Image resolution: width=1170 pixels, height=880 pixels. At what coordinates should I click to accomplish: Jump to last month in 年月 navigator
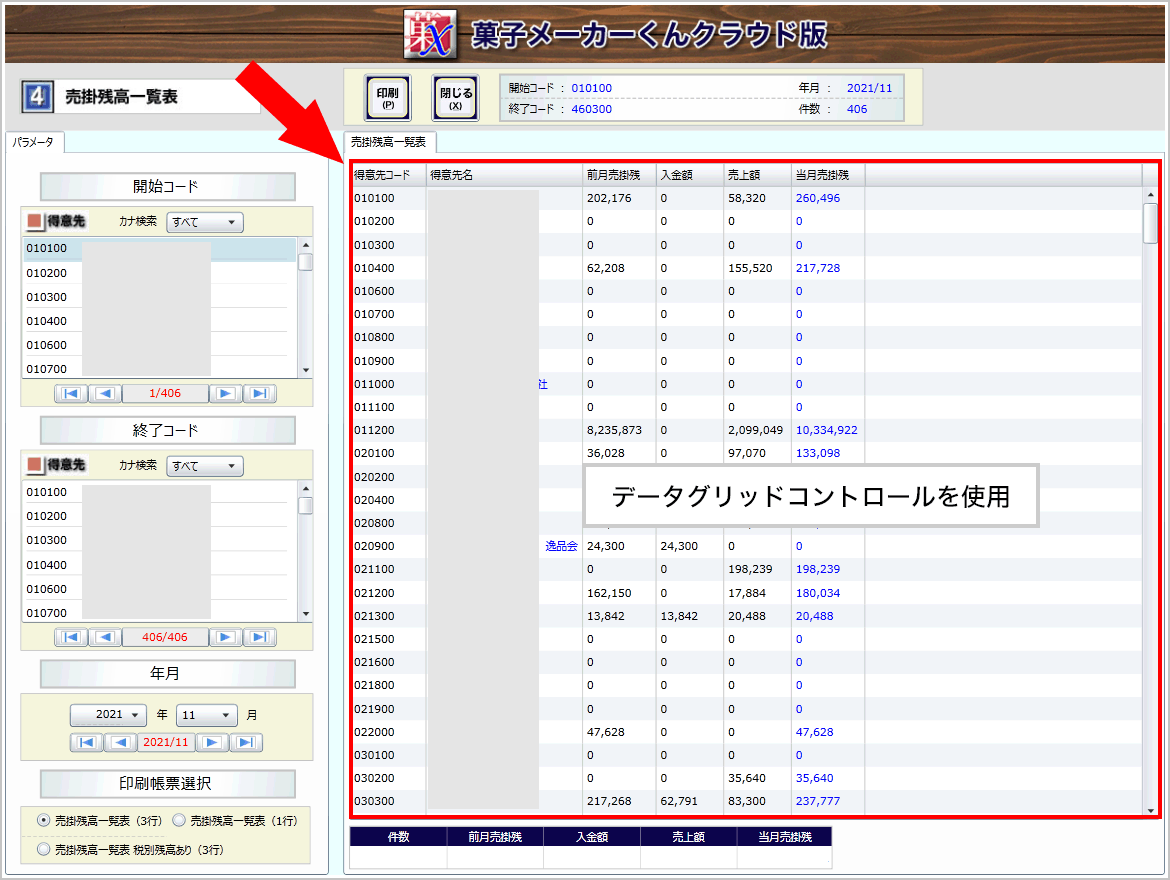[246, 743]
